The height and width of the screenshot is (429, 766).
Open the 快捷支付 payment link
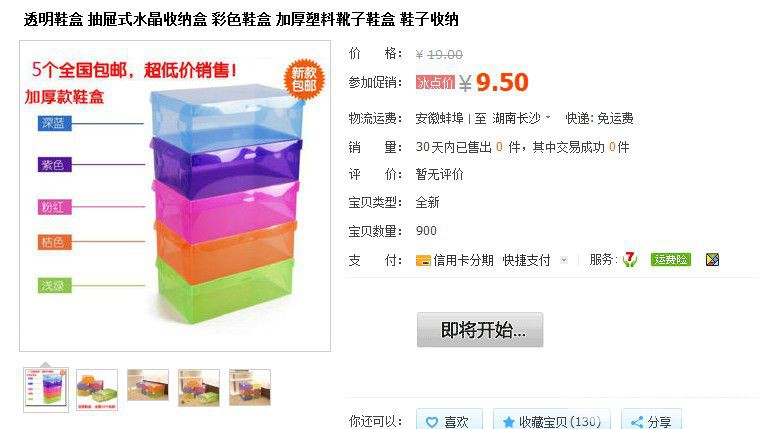pos(526,260)
